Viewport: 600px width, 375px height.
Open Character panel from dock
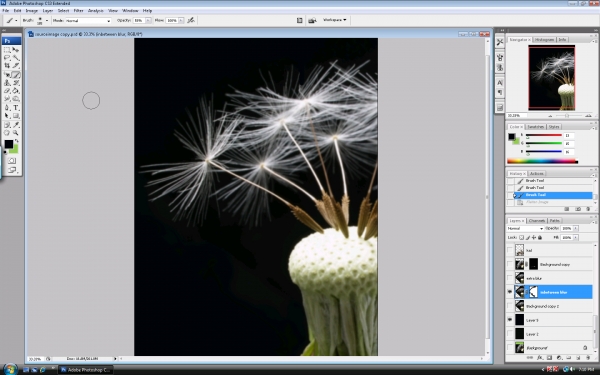(500, 83)
